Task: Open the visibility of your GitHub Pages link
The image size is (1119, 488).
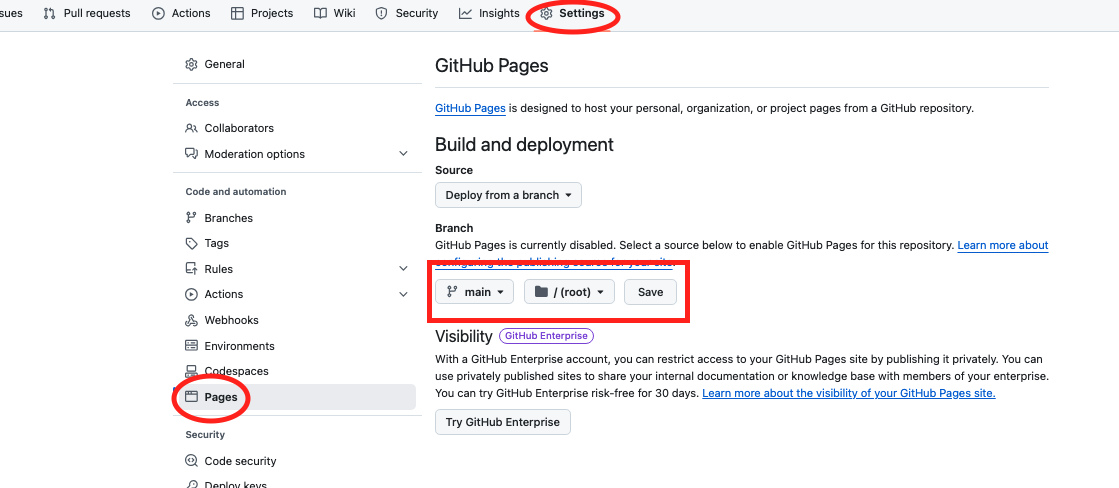Action: click(849, 393)
